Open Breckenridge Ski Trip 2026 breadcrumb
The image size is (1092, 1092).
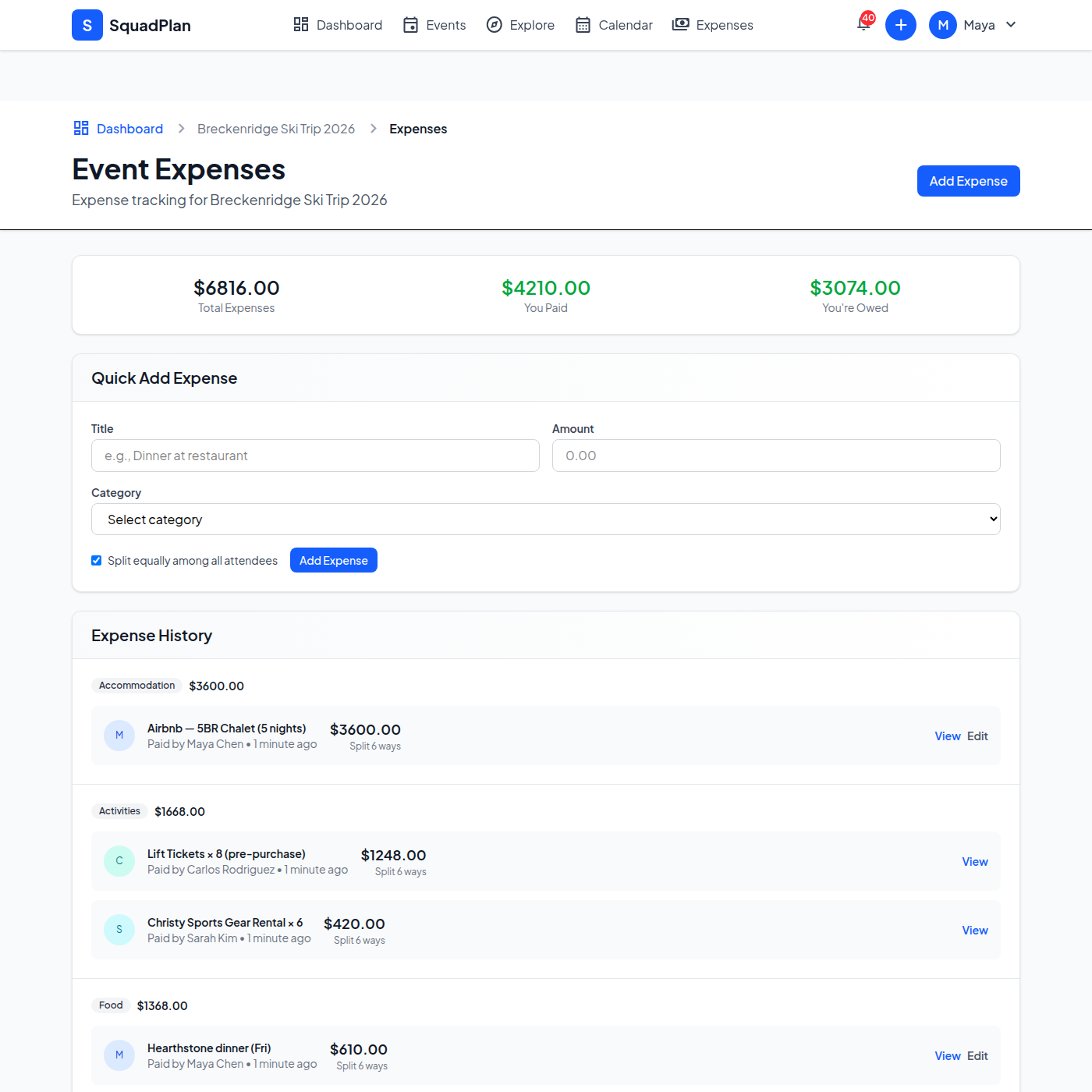pos(276,128)
